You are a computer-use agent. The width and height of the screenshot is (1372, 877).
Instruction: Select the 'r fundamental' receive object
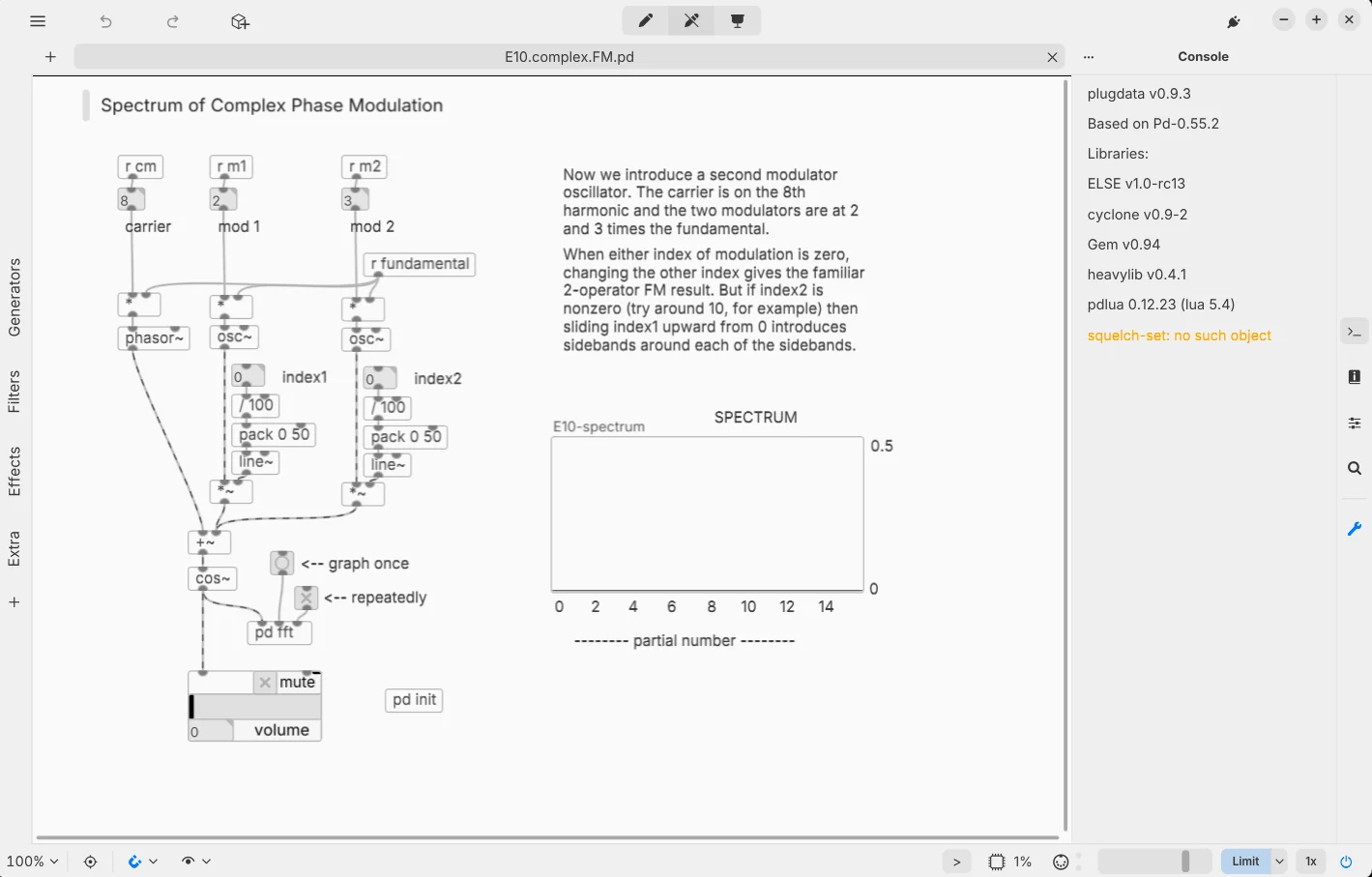click(x=420, y=264)
